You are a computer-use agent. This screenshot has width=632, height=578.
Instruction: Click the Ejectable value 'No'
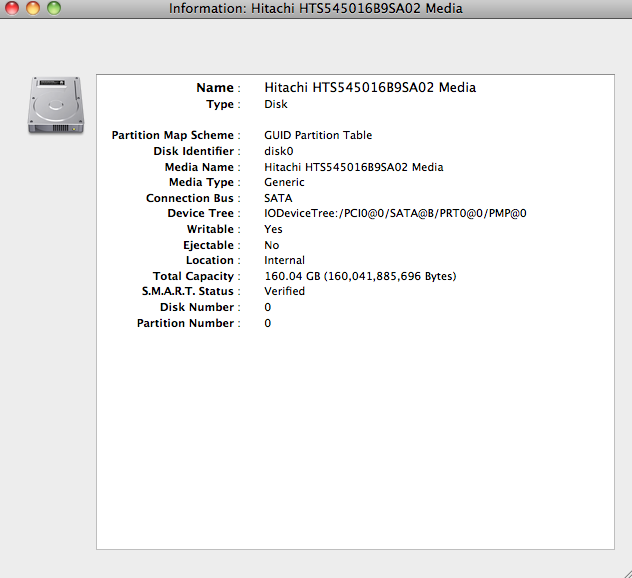click(x=272, y=245)
